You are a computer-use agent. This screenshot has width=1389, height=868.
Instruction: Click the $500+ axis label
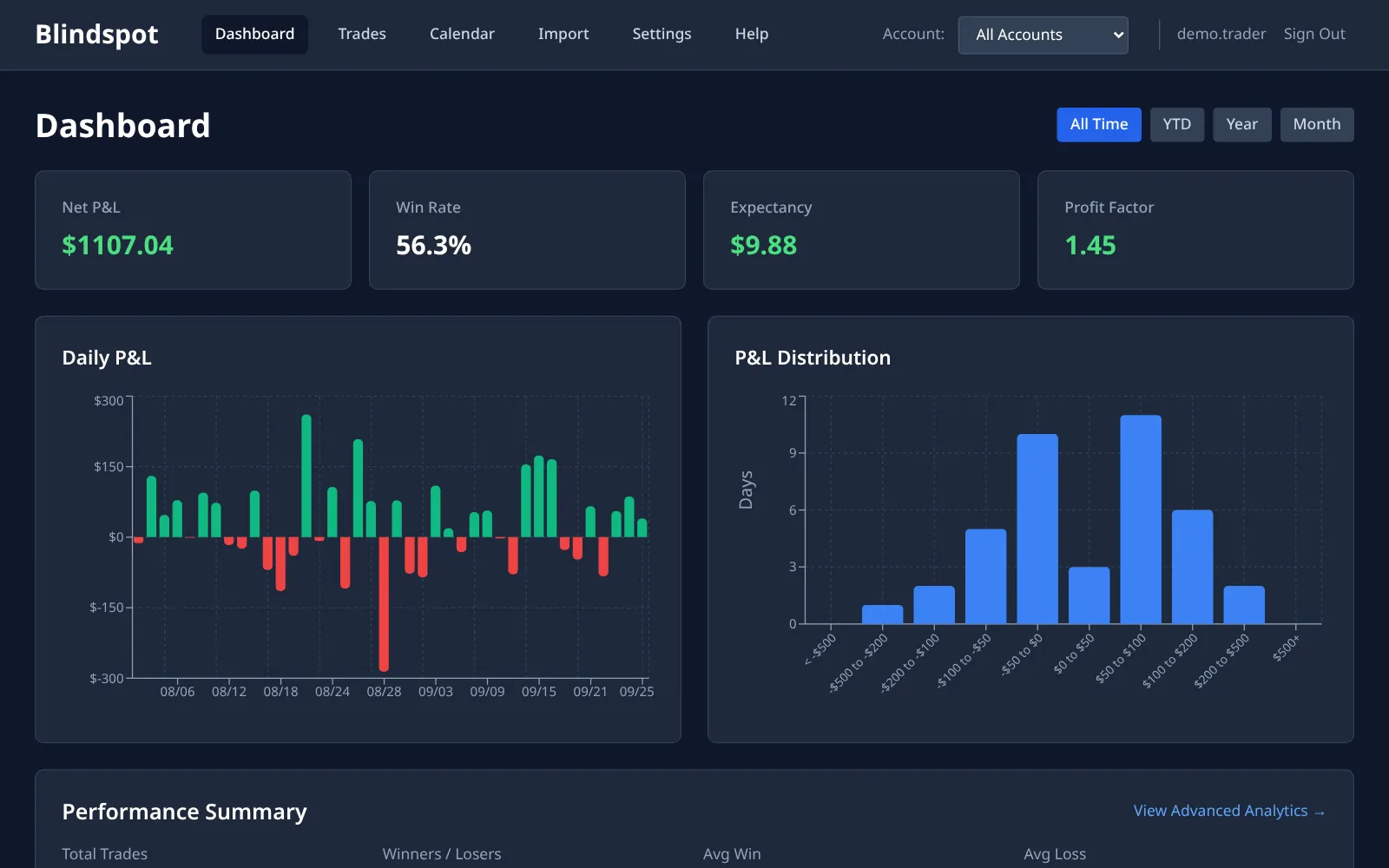(1286, 648)
